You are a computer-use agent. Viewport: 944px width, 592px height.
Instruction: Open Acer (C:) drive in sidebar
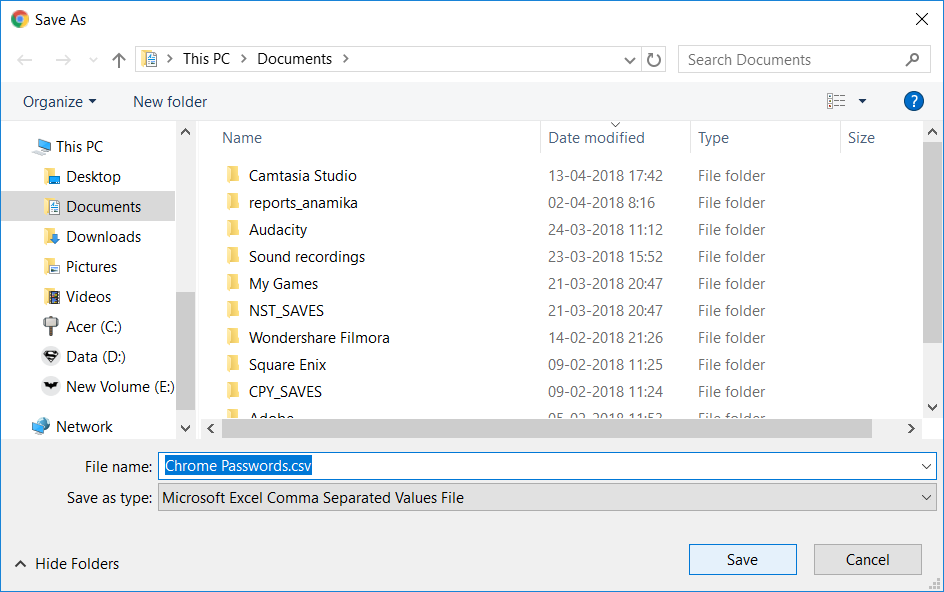coord(93,327)
